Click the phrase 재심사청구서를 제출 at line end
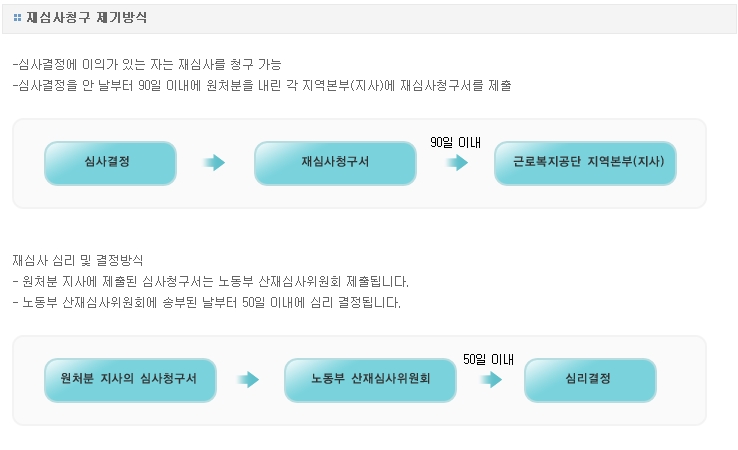Image resolution: width=738 pixels, height=450 pixels. point(456,85)
